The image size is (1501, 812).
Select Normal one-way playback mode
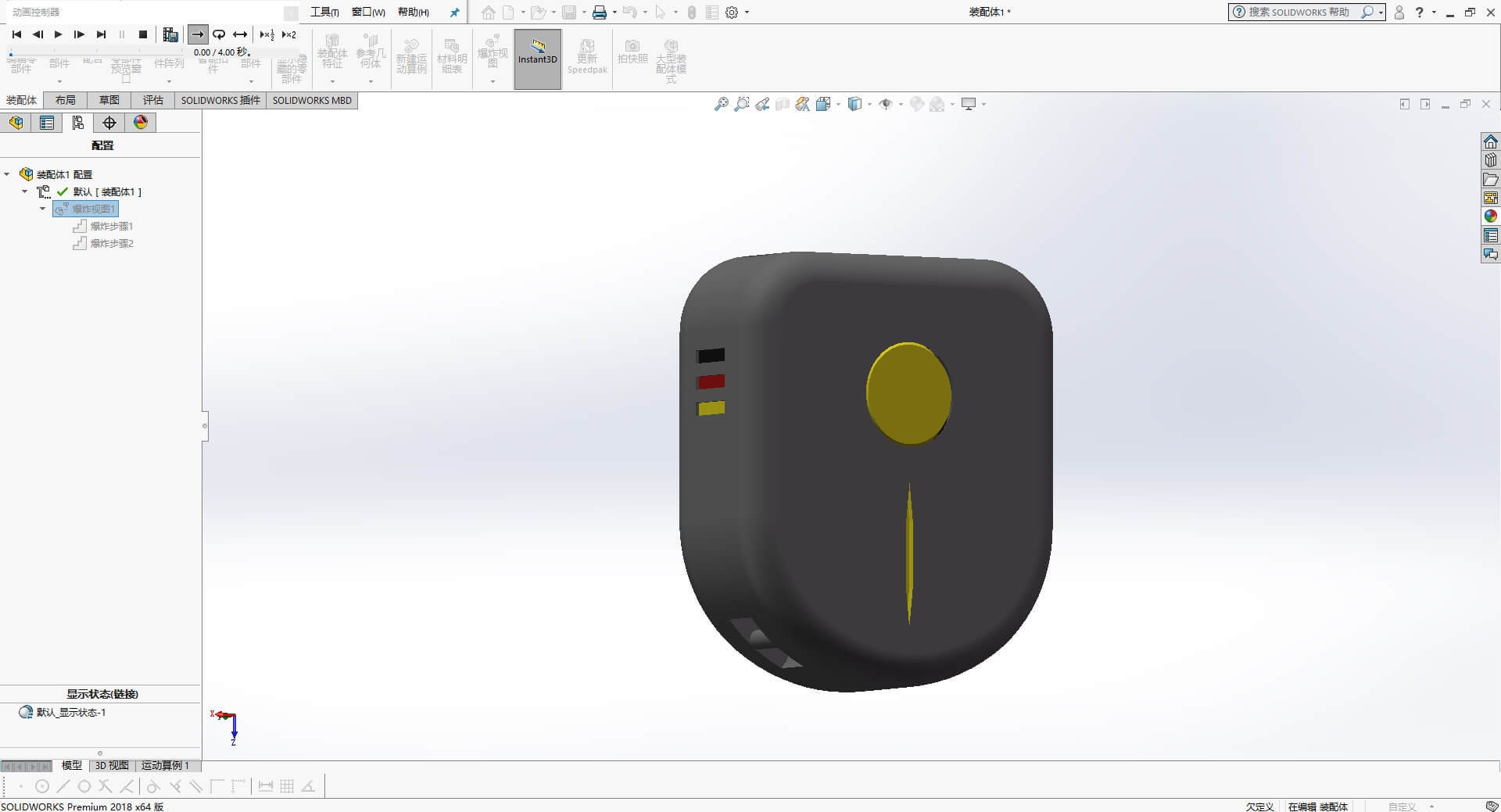[198, 34]
